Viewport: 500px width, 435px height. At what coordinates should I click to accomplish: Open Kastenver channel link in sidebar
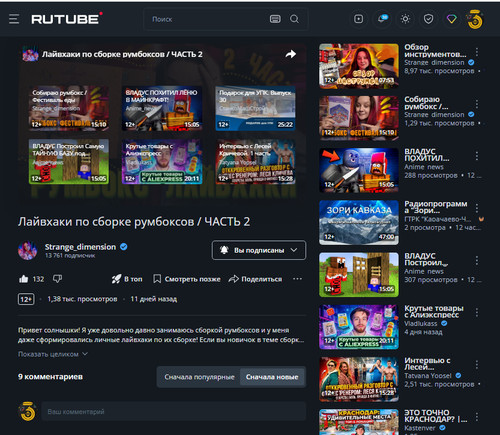[x=420, y=428]
